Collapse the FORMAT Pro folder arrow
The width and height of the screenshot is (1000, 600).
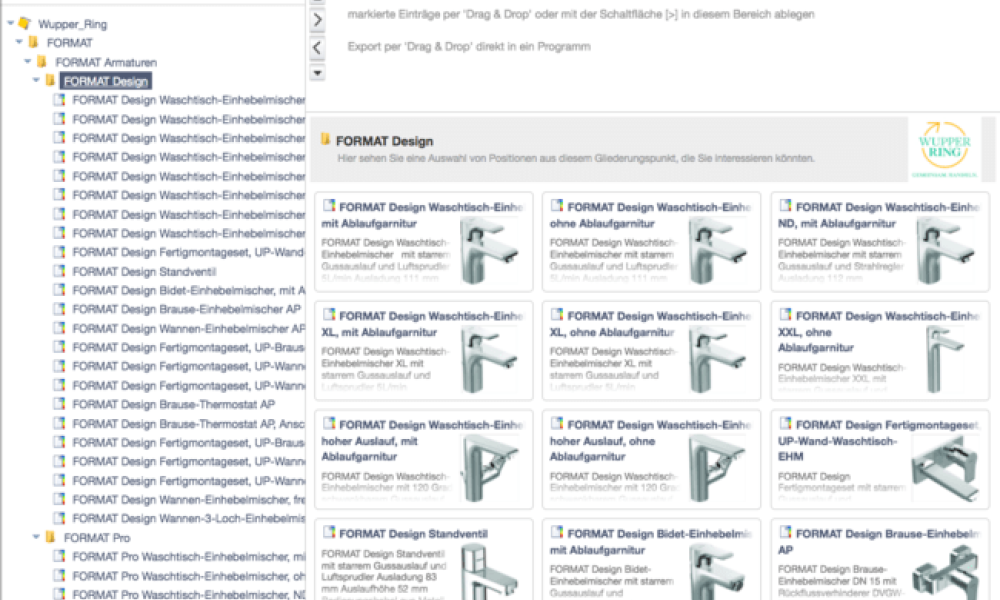point(36,537)
